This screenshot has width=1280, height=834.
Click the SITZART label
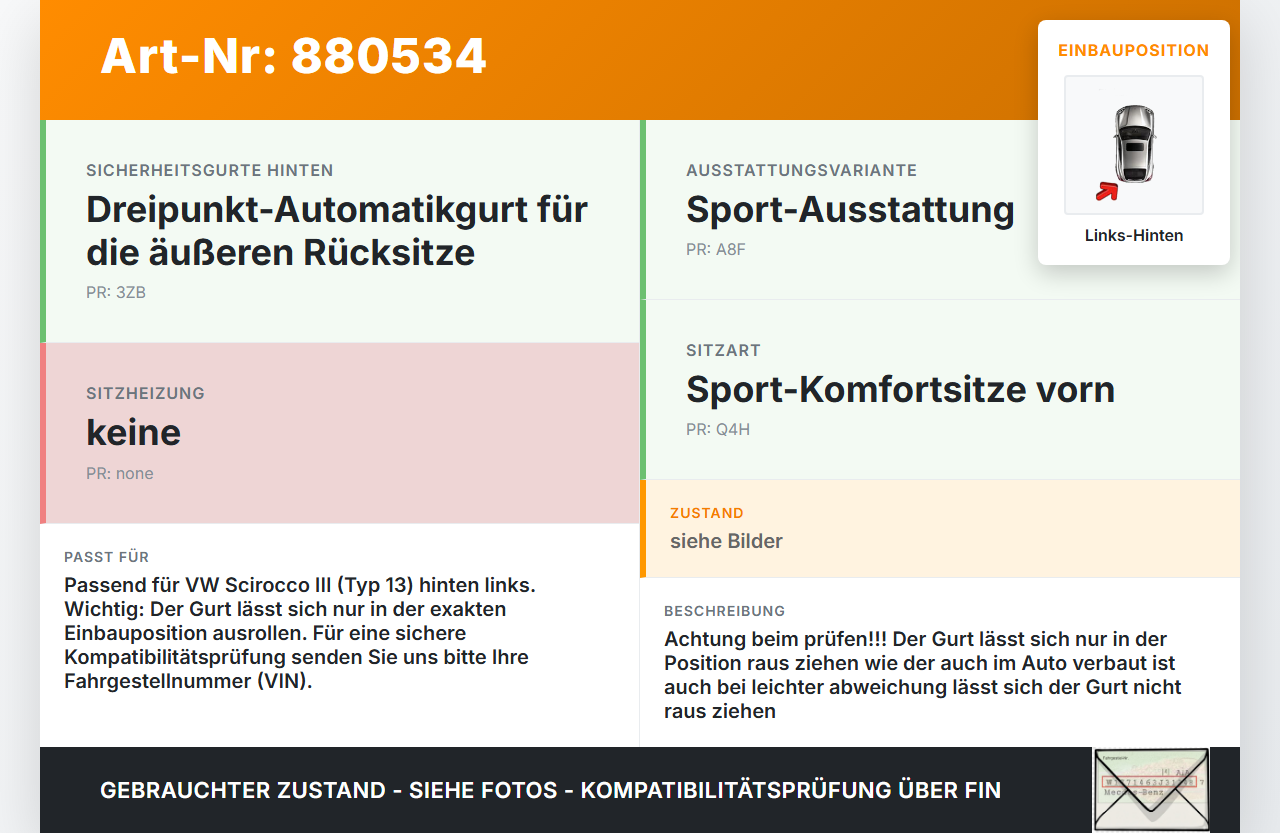pyautogui.click(x=723, y=351)
